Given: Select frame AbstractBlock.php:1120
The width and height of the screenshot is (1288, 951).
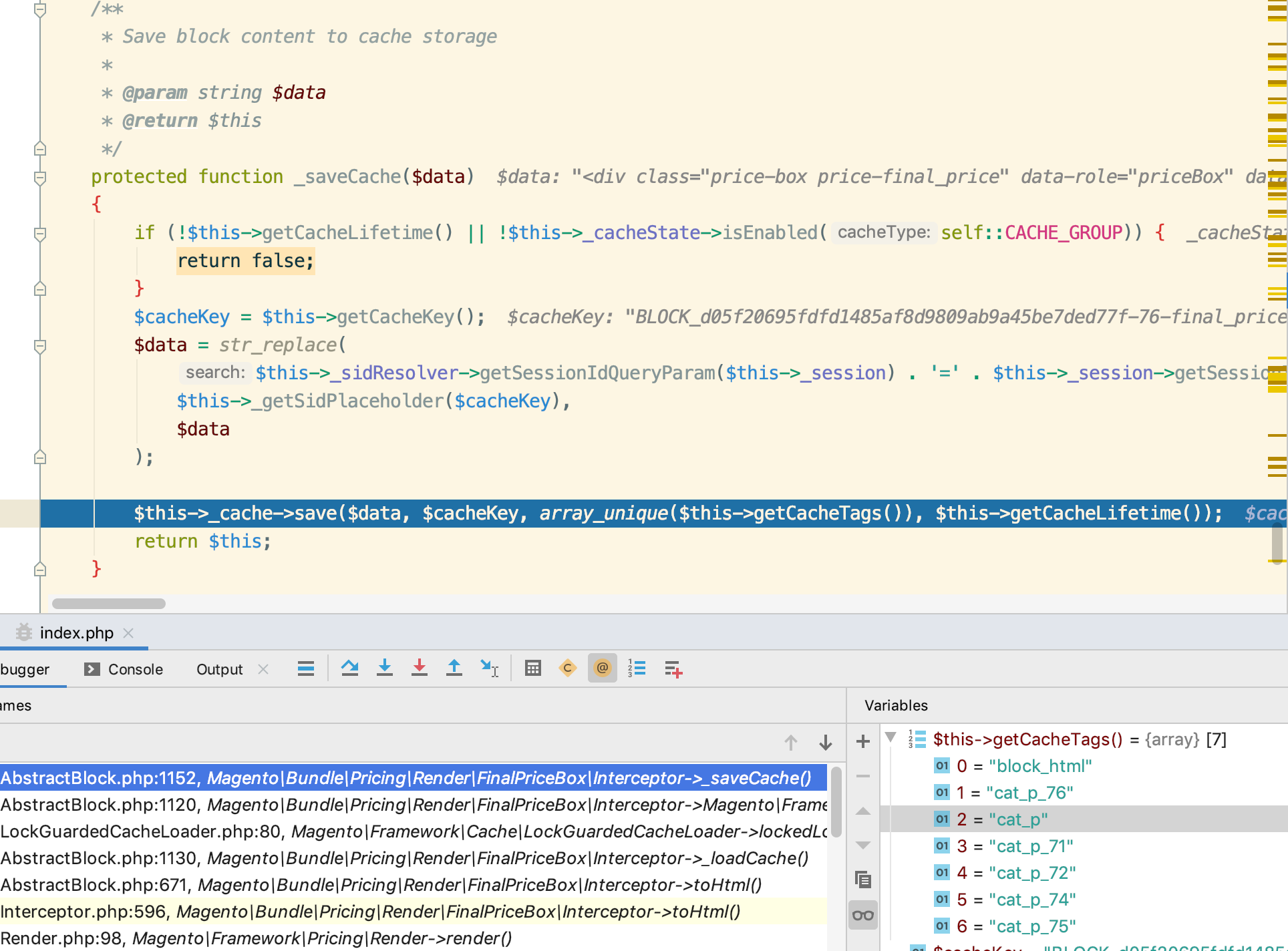Looking at the screenshot, I should click(x=414, y=805).
